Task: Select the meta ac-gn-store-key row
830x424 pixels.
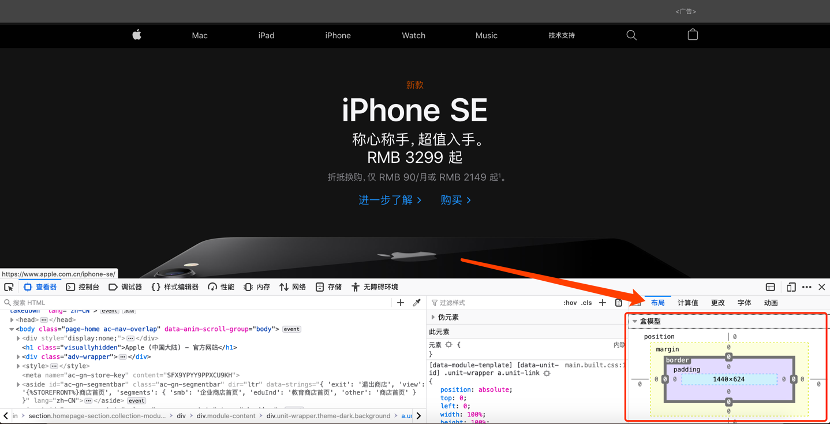Action: (x=130, y=375)
